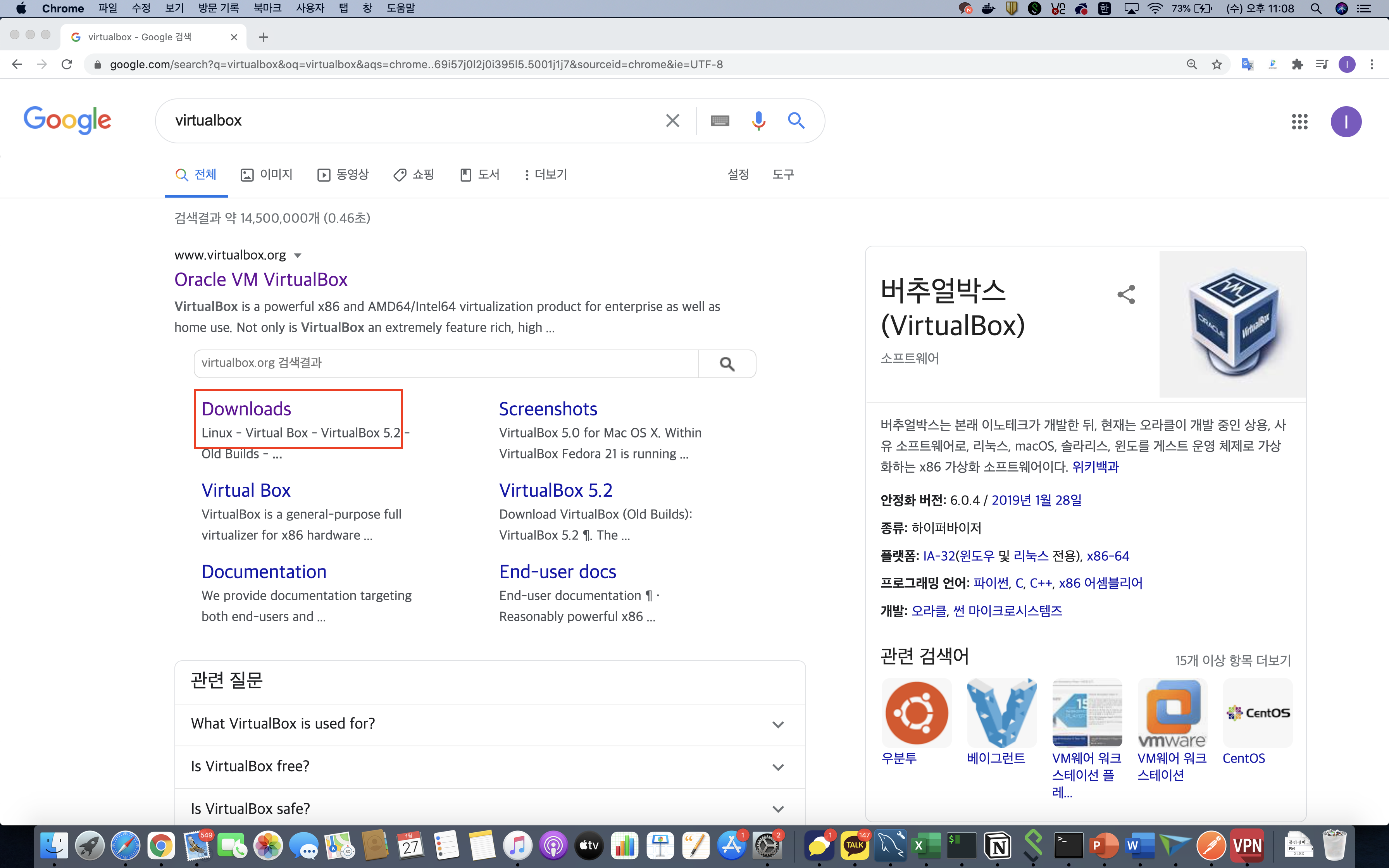Screen dimensions: 1389x868
Task: Click the virtualbox.org site search field
Action: pyautogui.click(x=445, y=363)
